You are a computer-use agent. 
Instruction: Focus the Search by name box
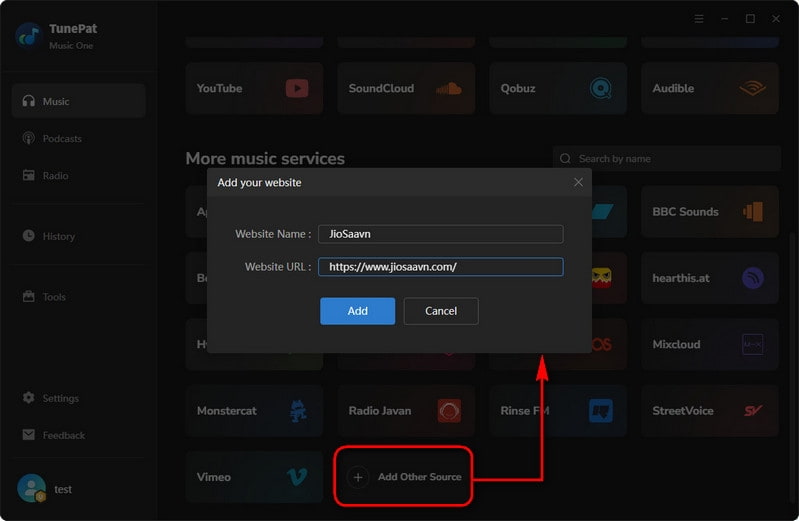click(667, 159)
